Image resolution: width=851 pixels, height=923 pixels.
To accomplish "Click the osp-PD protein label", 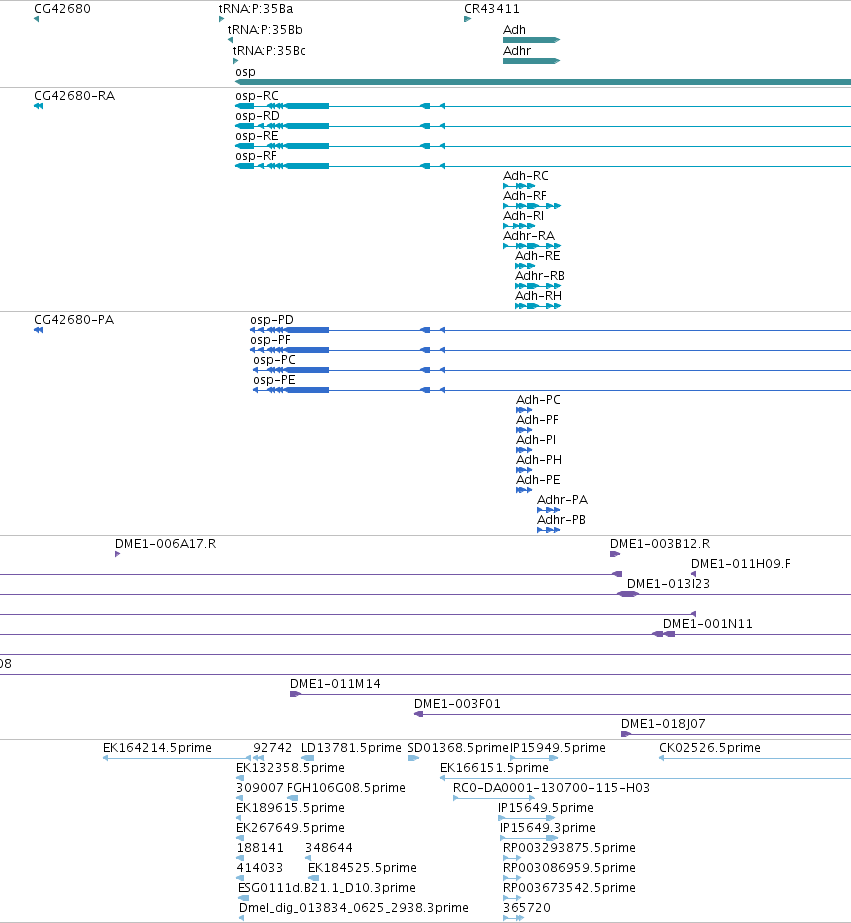I will tap(272, 320).
